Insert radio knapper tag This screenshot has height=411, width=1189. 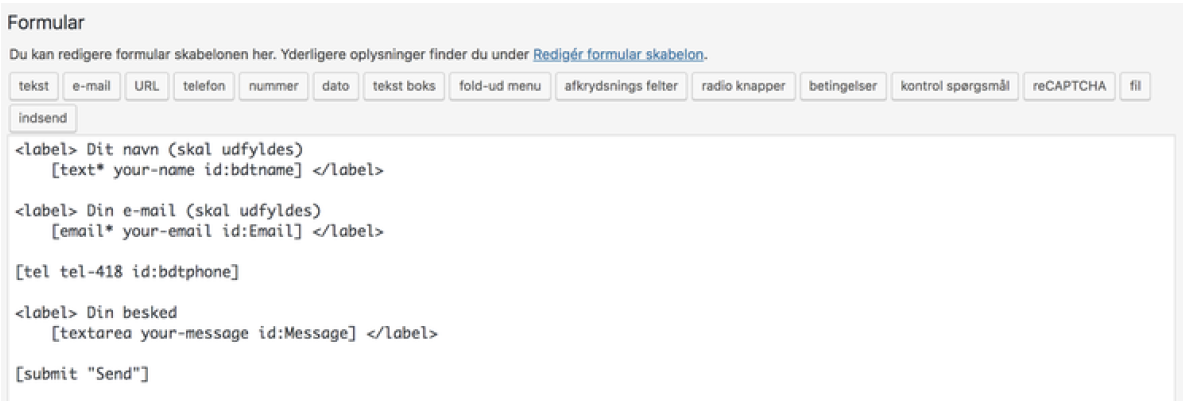(743, 86)
